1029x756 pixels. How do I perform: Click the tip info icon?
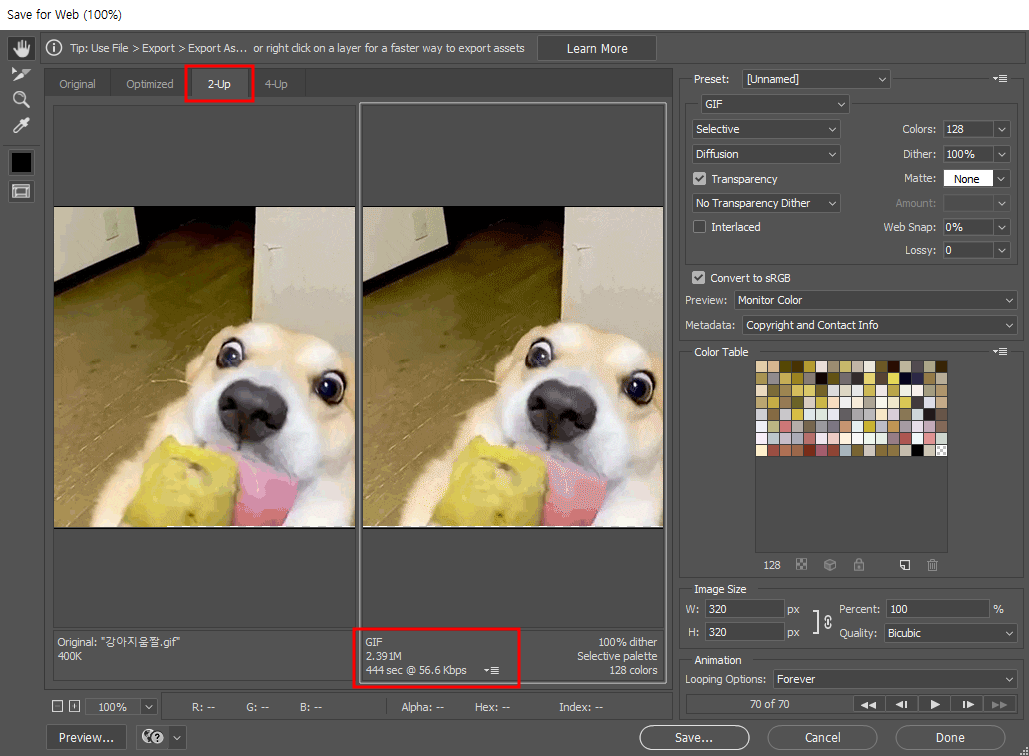click(54, 48)
